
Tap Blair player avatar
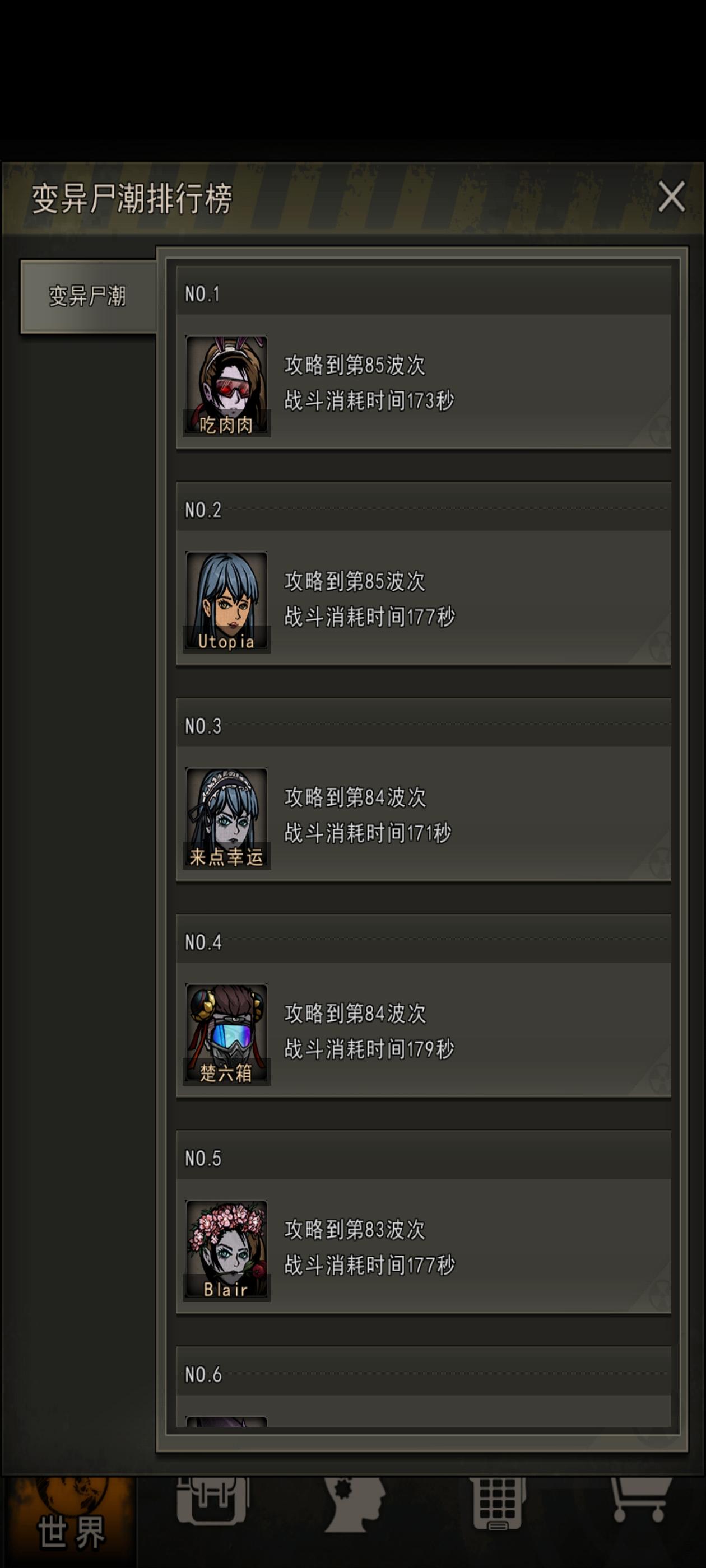226,1250
